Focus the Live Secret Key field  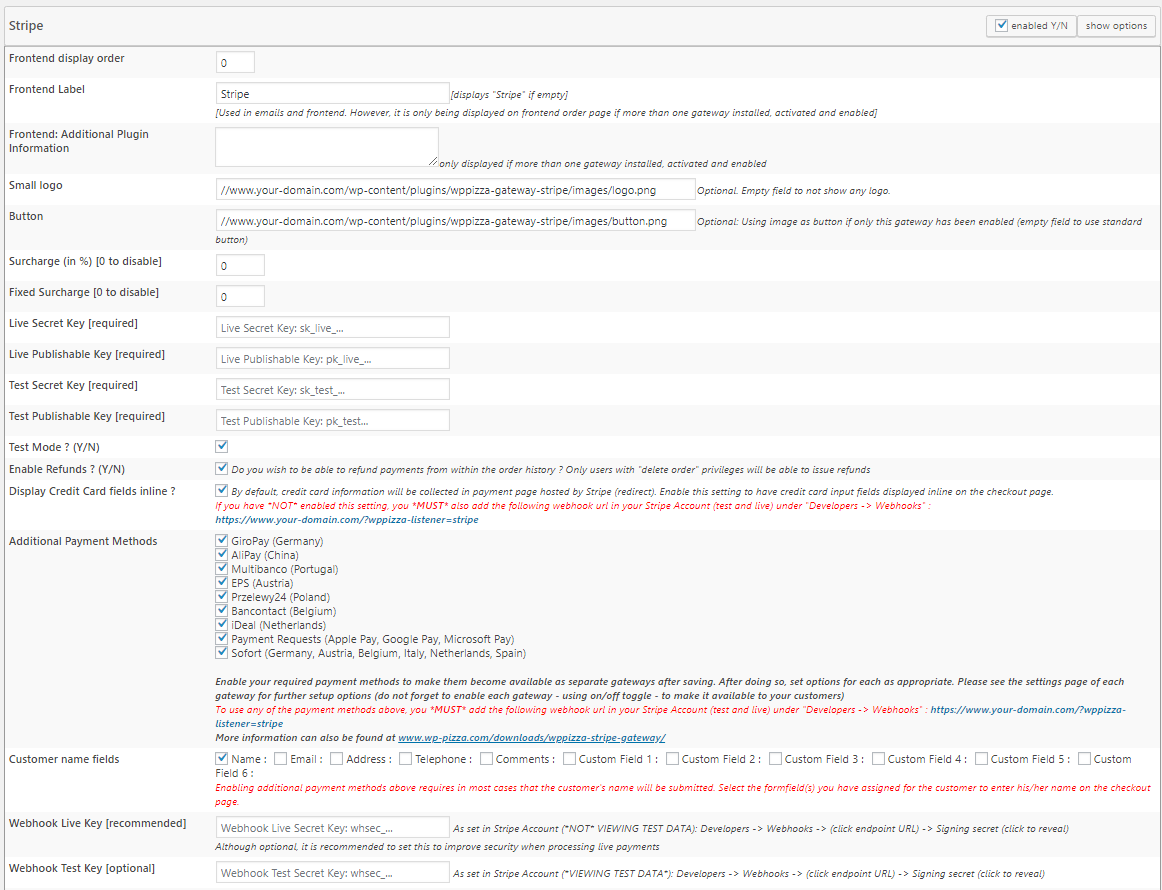tap(332, 328)
